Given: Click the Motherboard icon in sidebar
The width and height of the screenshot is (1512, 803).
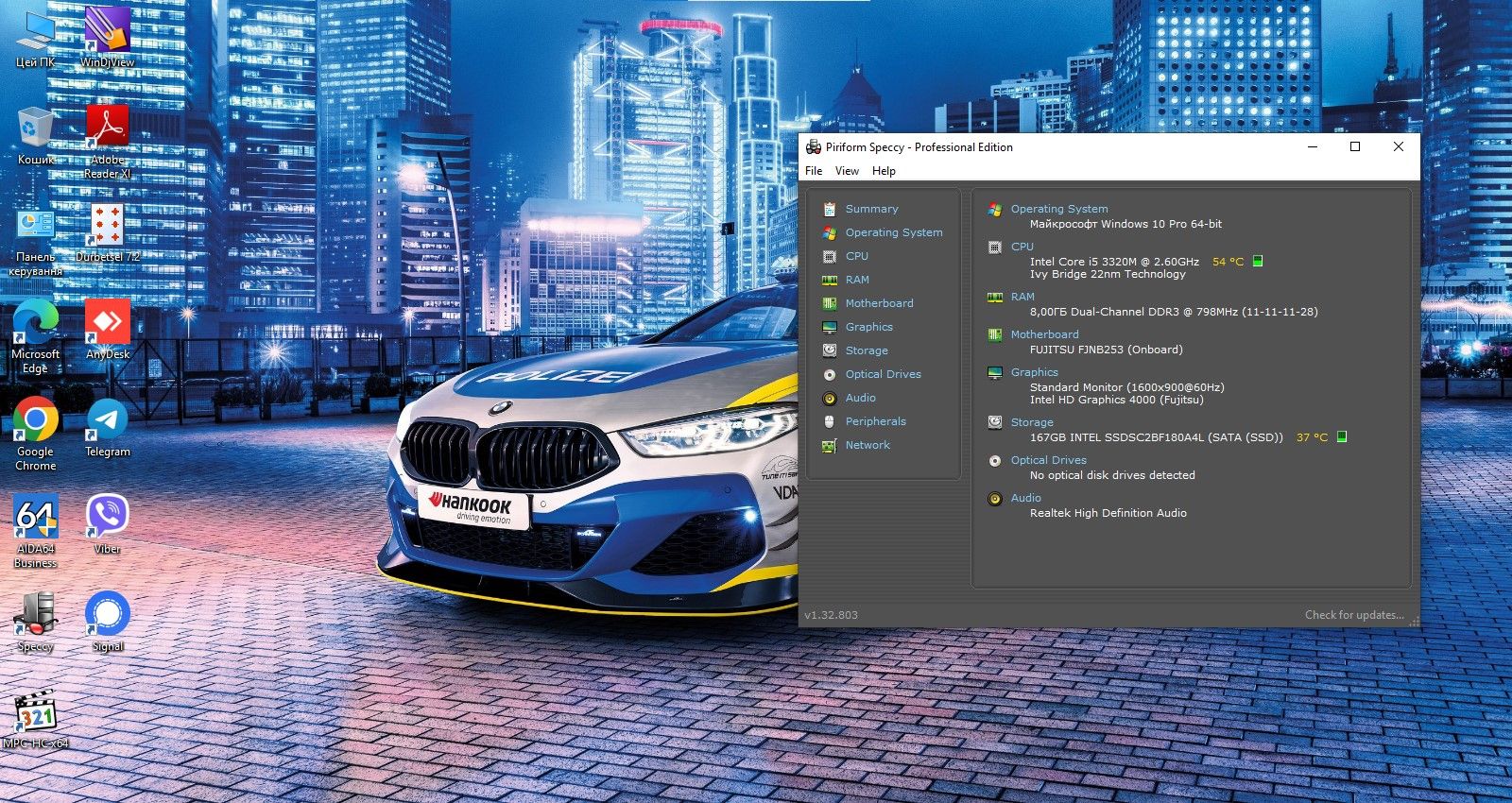Looking at the screenshot, I should pyautogui.click(x=829, y=303).
